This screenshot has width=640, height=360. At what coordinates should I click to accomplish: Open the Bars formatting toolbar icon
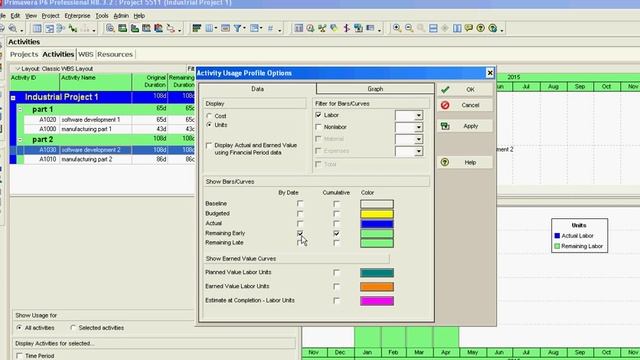tap(197, 28)
